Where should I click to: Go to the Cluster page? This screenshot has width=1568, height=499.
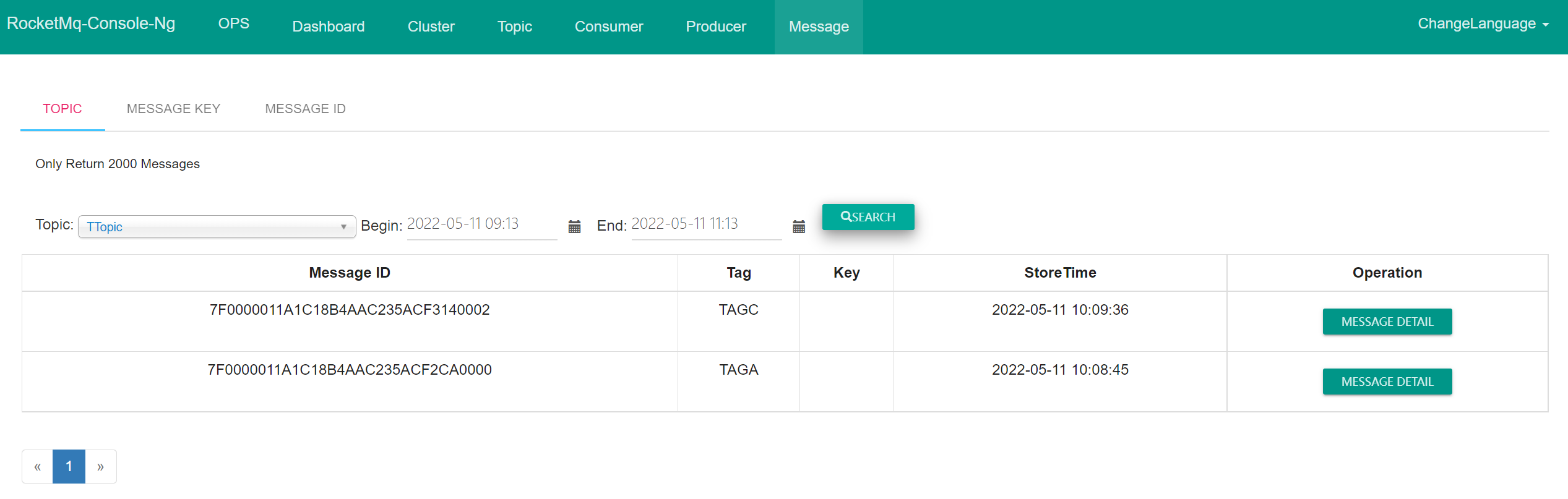[x=431, y=27]
